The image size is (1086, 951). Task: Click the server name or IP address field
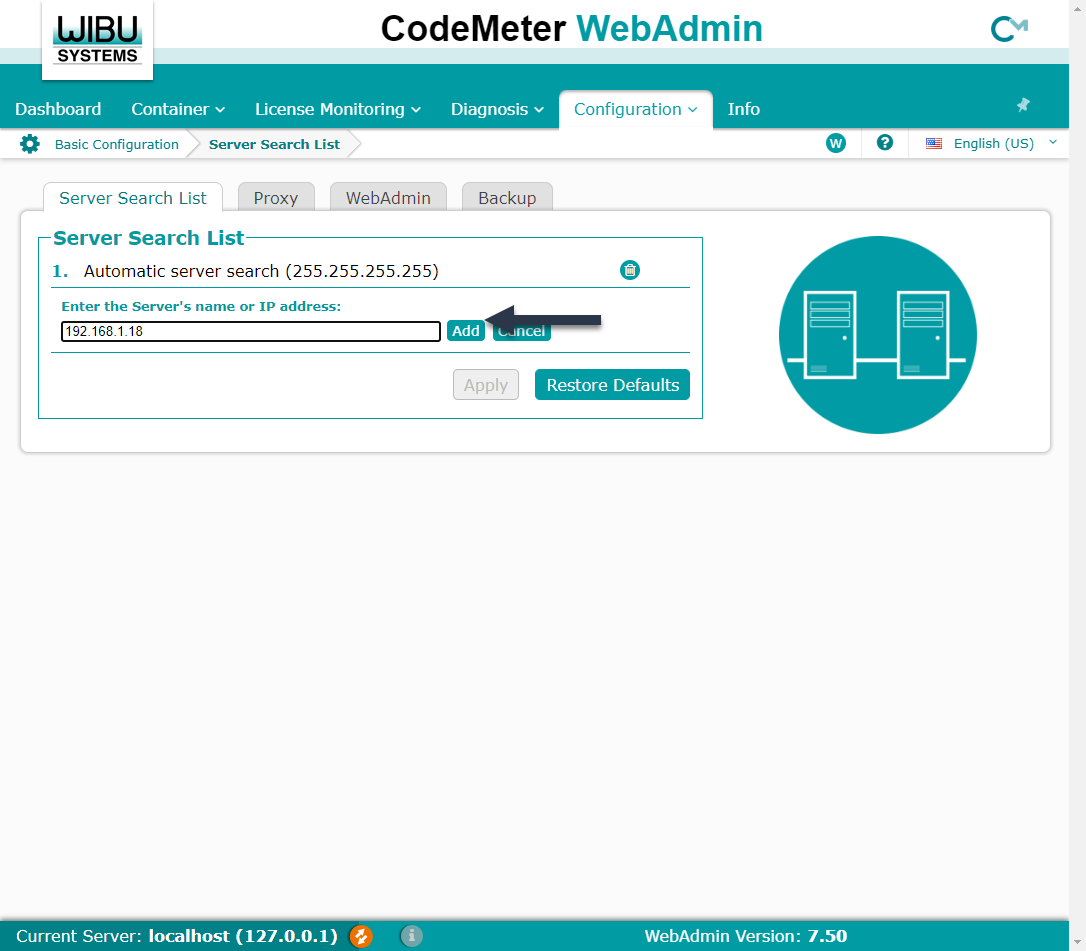pos(250,331)
